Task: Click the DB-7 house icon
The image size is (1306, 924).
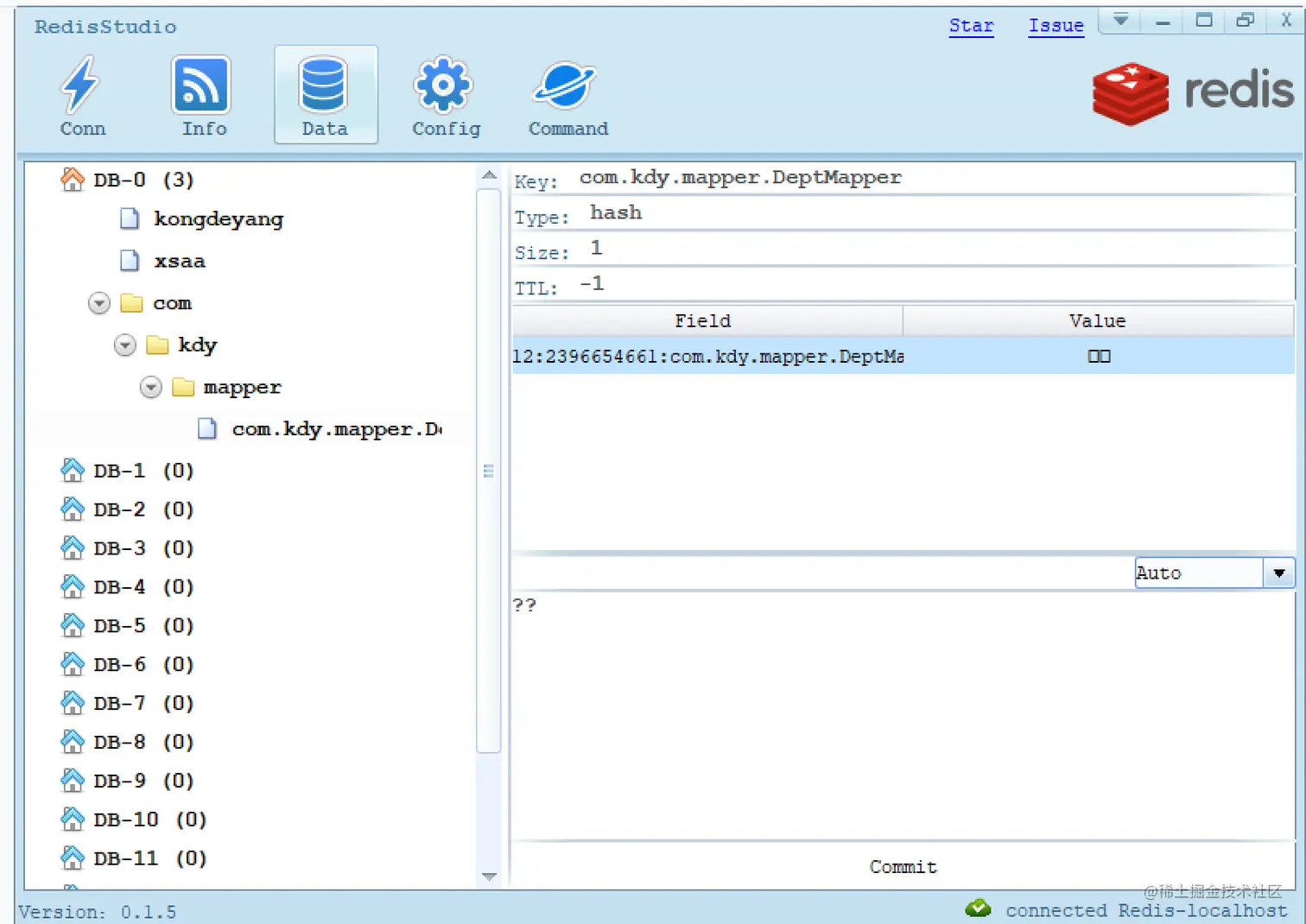Action: [x=73, y=703]
